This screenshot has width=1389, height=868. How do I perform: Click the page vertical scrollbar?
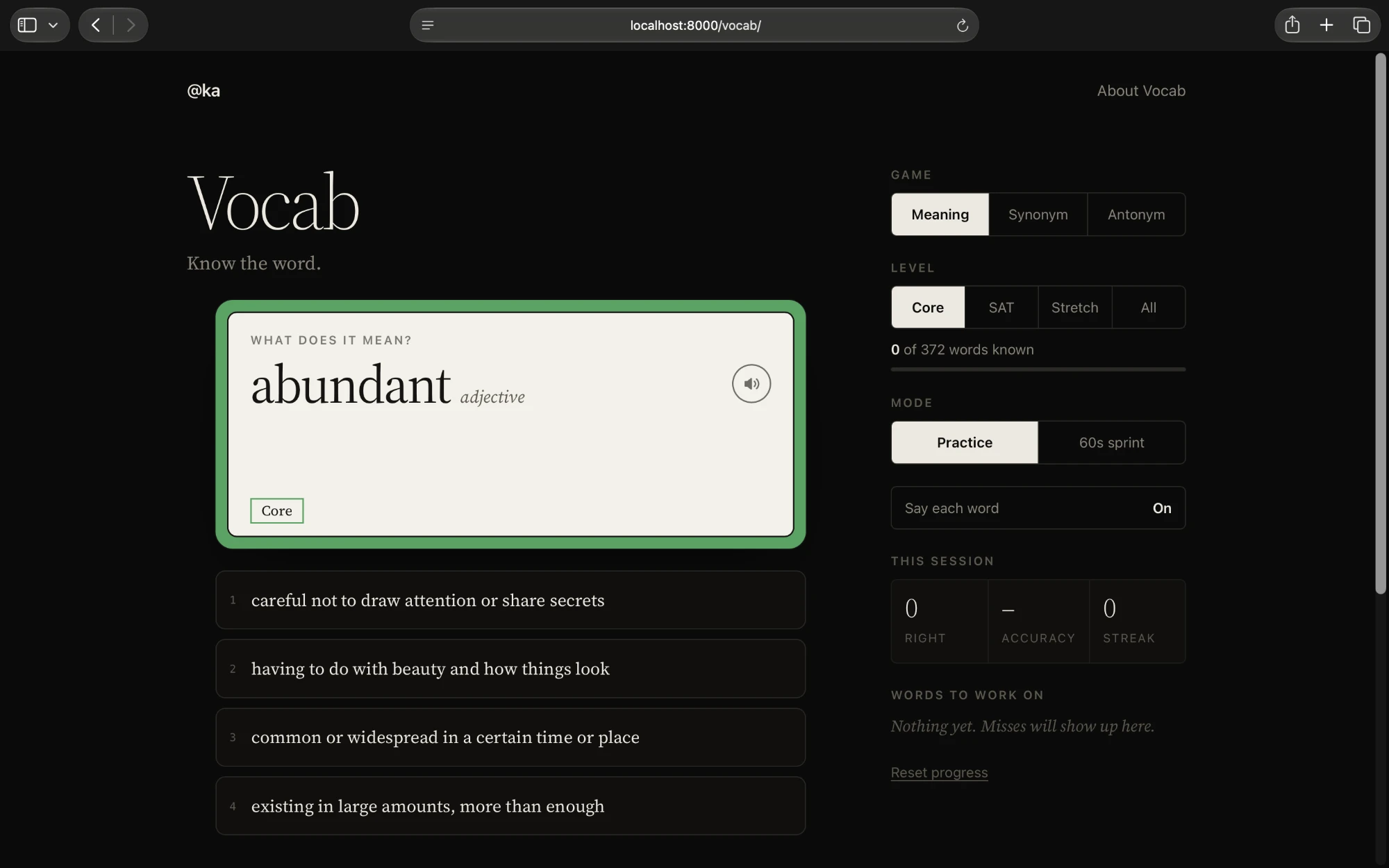(1381, 324)
